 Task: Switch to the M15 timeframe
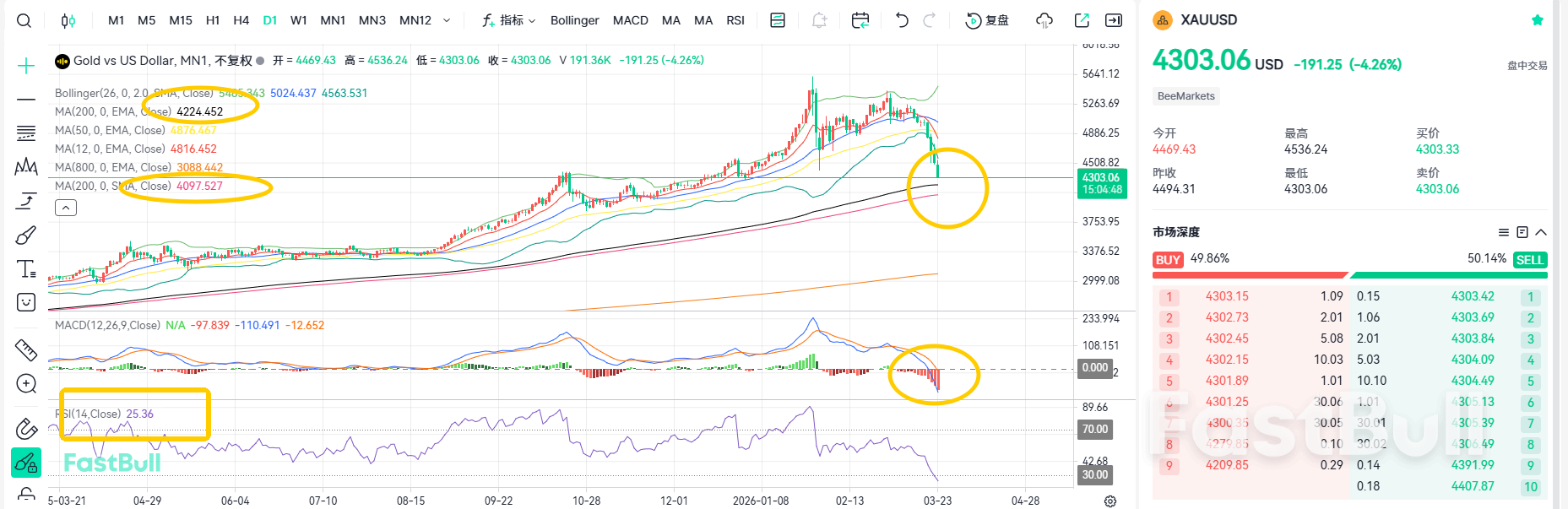[x=181, y=20]
